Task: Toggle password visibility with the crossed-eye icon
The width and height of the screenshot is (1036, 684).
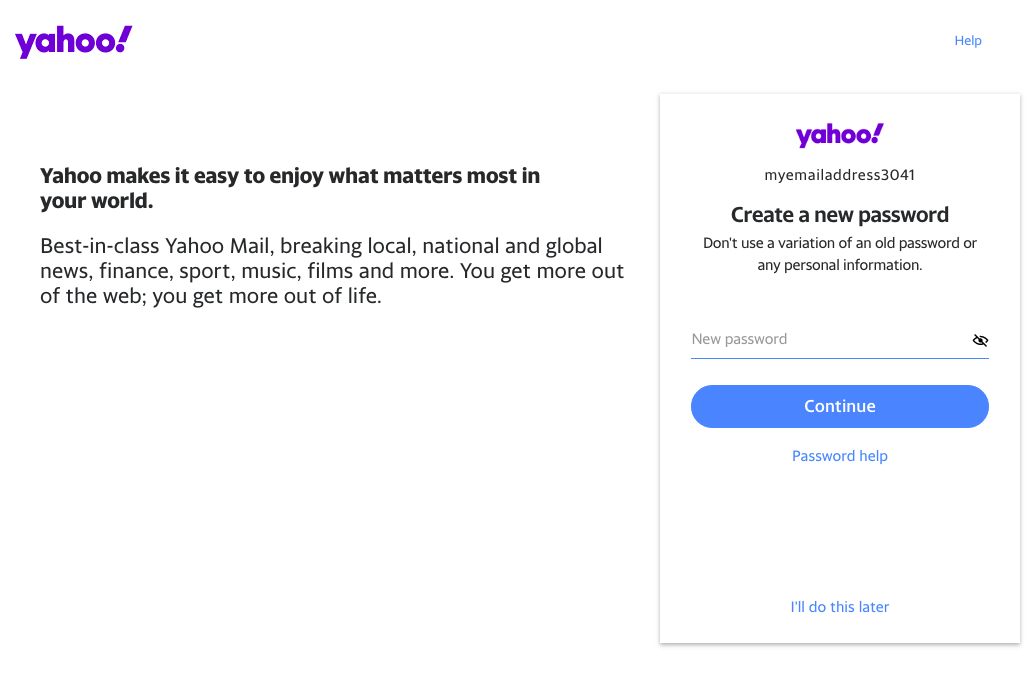Action: [980, 340]
